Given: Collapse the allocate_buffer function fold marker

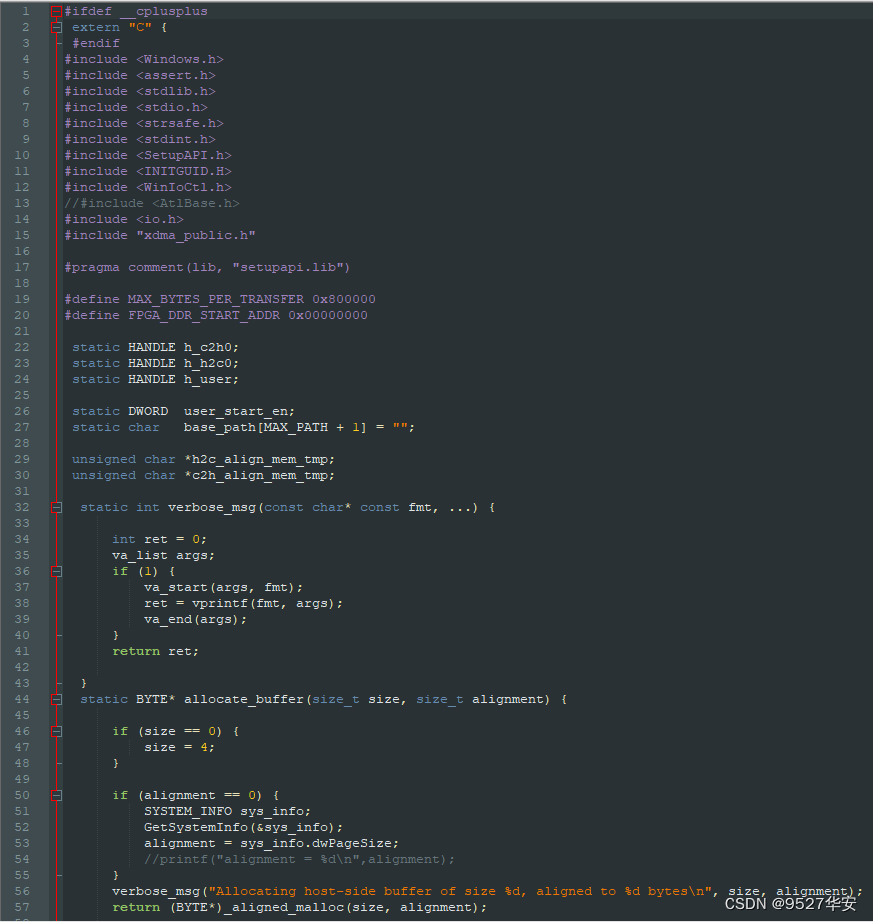Looking at the screenshot, I should coord(57,699).
